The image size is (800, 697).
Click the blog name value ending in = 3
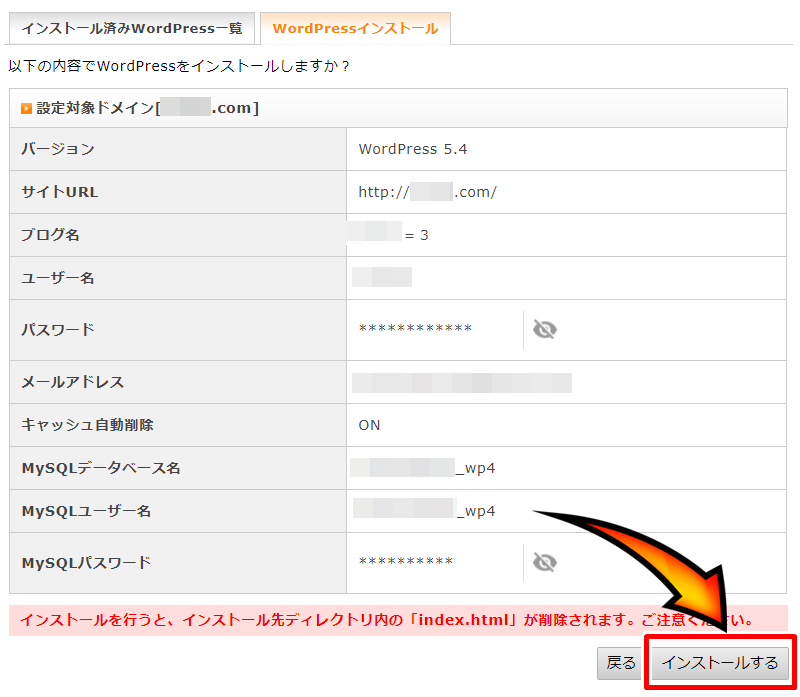click(x=388, y=235)
